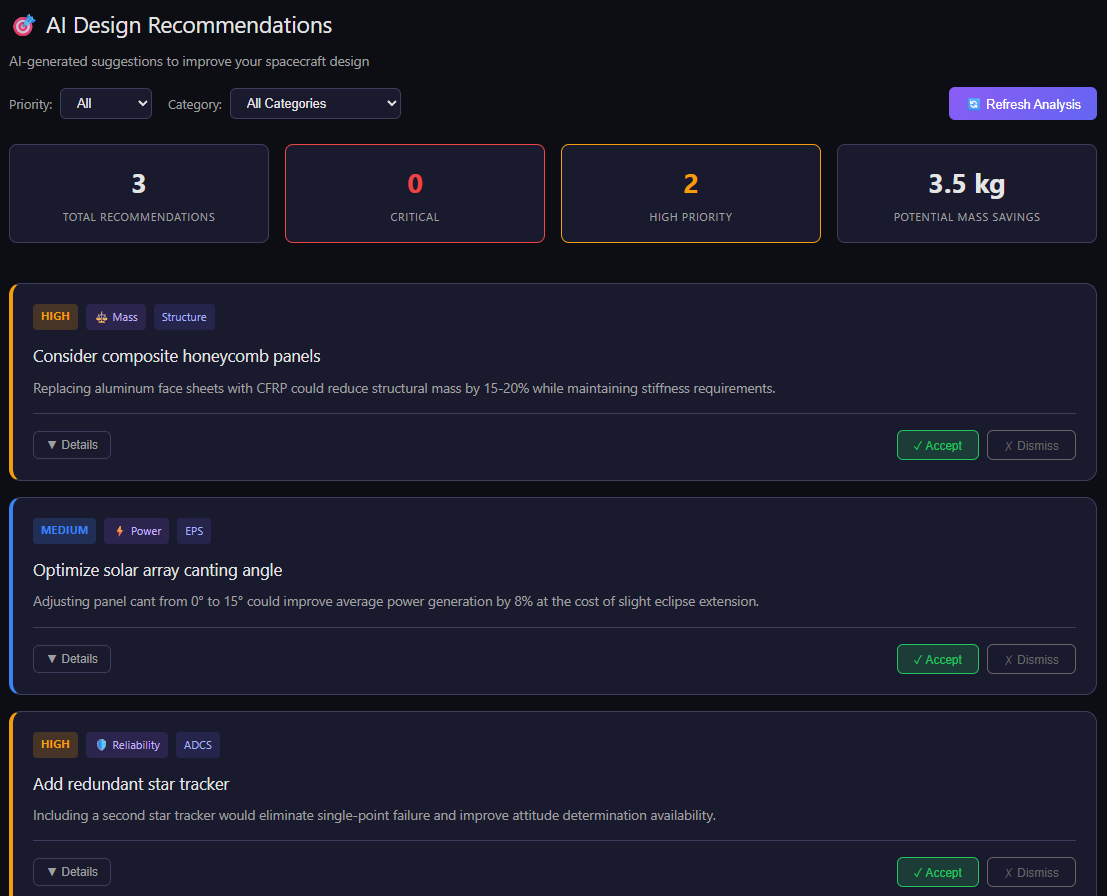Select the High Priority stat card
The image size is (1107, 896).
(x=691, y=194)
